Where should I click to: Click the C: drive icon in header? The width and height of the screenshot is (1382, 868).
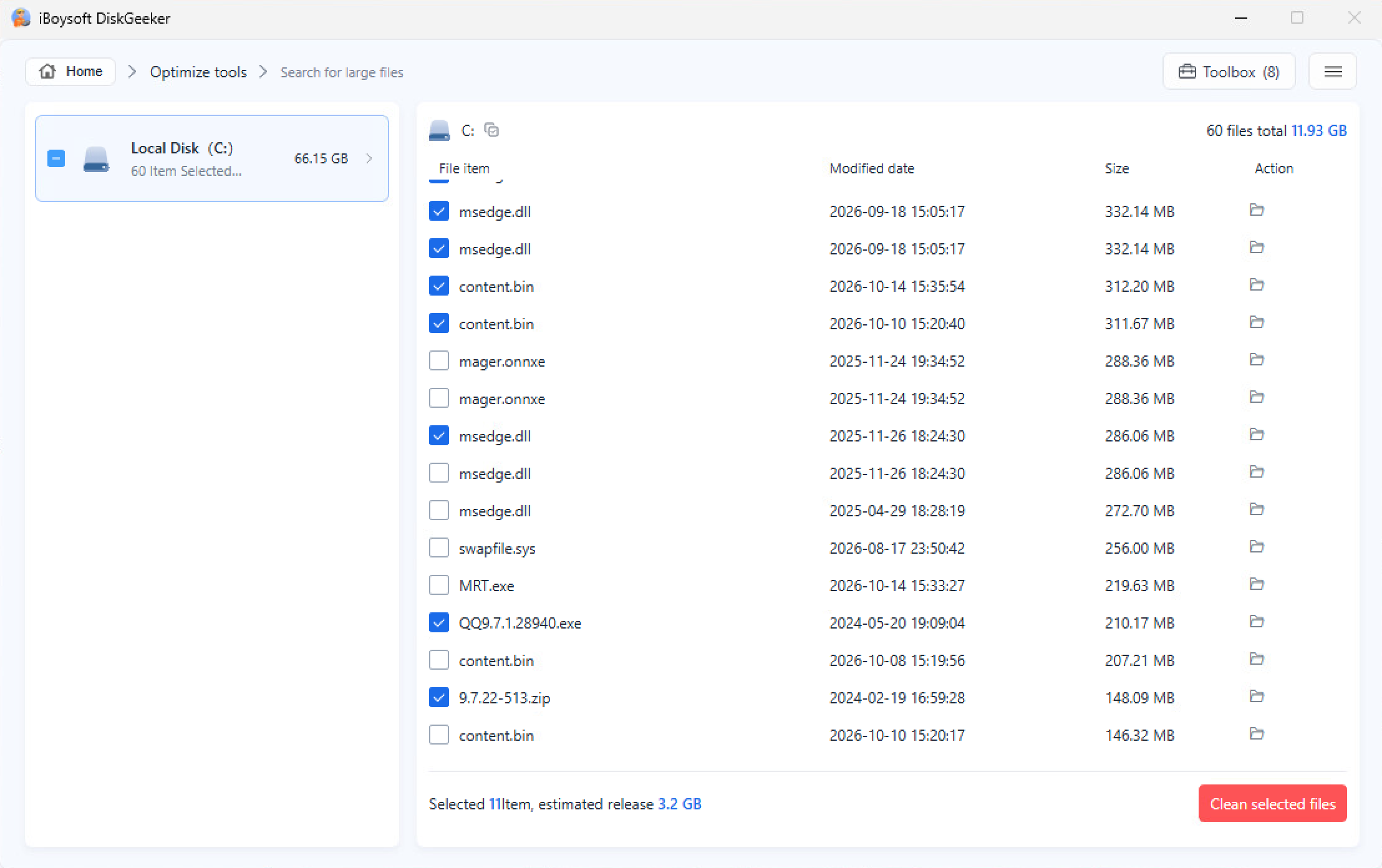pos(440,130)
